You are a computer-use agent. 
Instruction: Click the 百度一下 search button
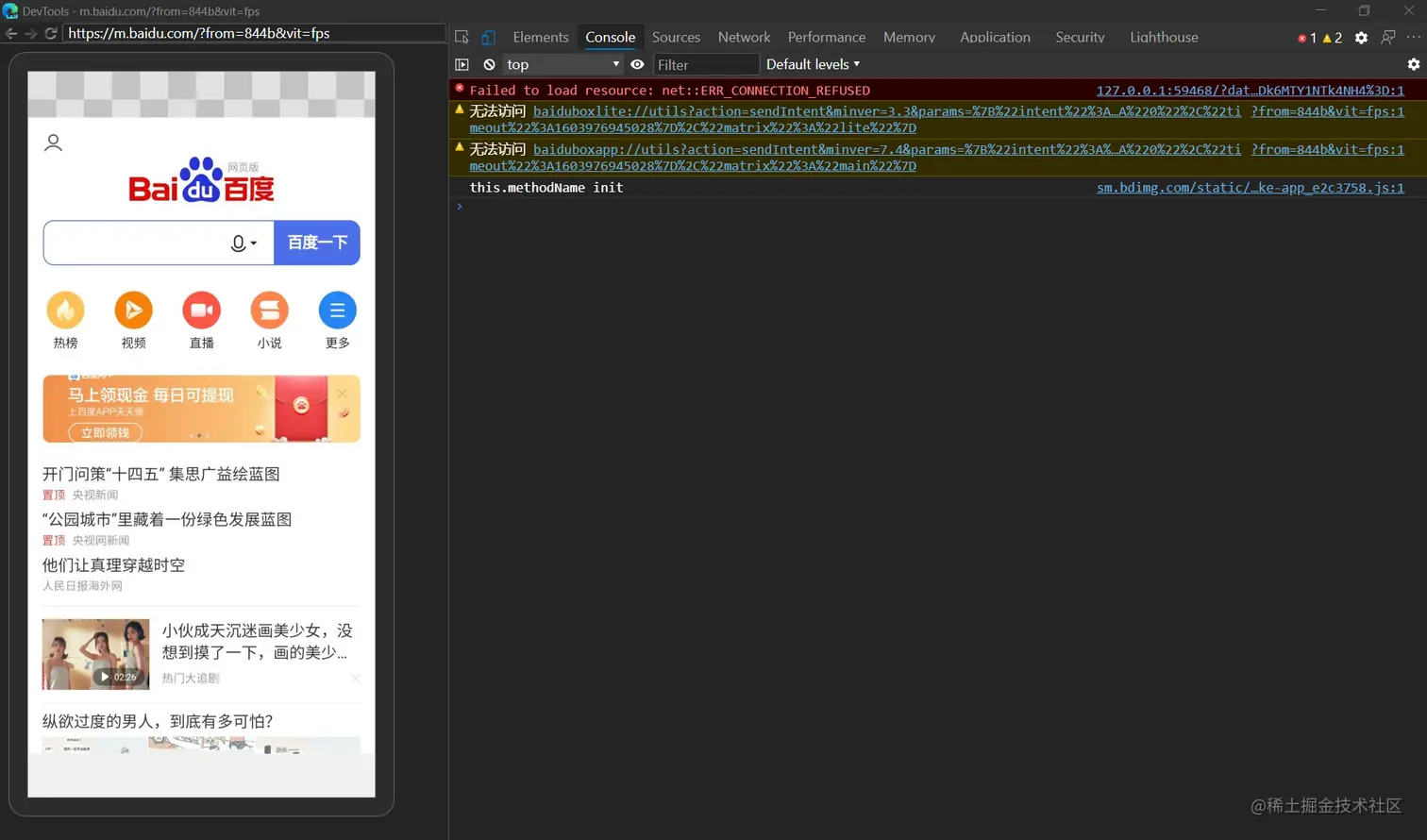click(x=317, y=243)
